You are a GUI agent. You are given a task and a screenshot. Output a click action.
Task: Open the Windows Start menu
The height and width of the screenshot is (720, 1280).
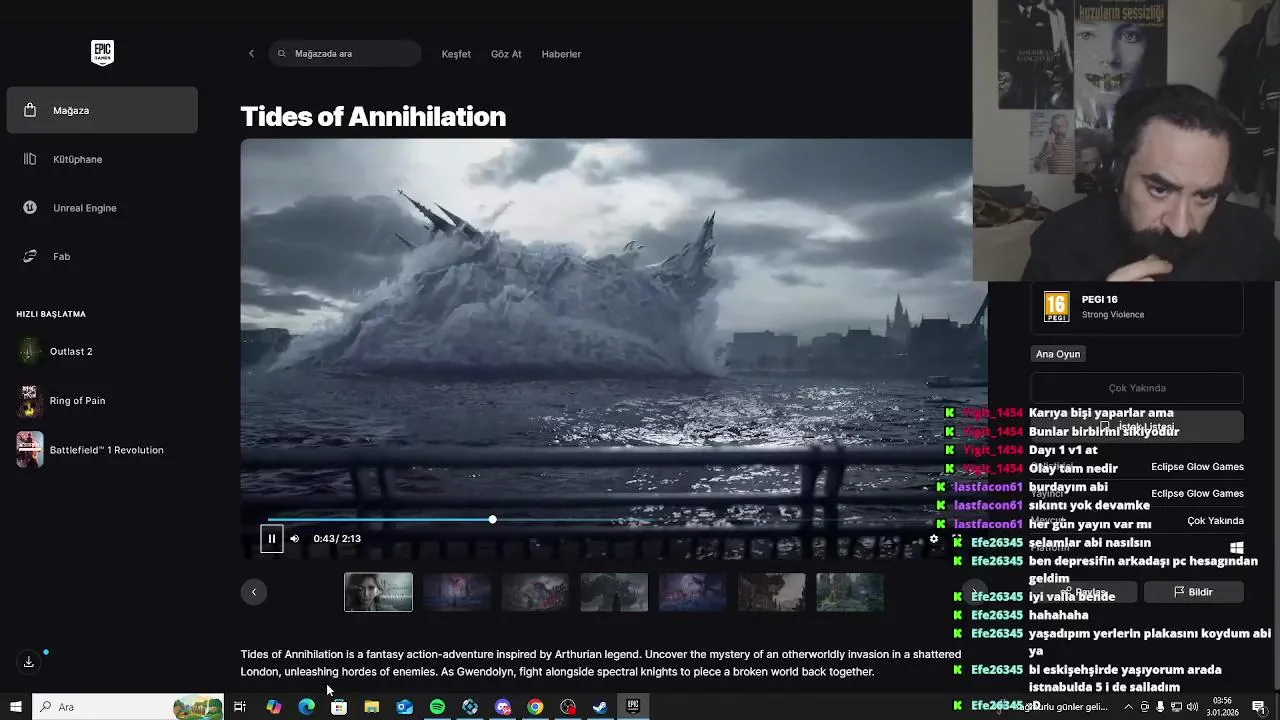pos(16,707)
